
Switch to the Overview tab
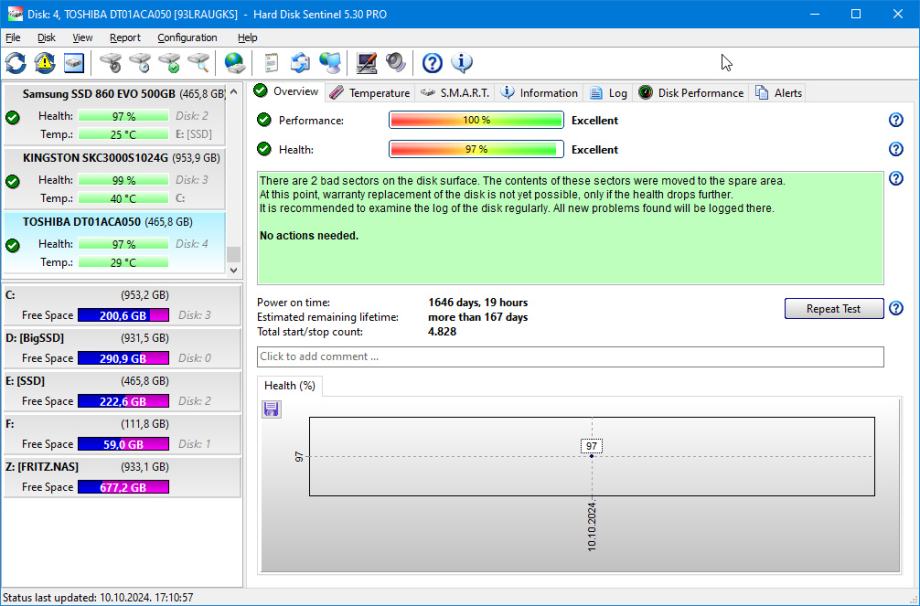point(287,92)
